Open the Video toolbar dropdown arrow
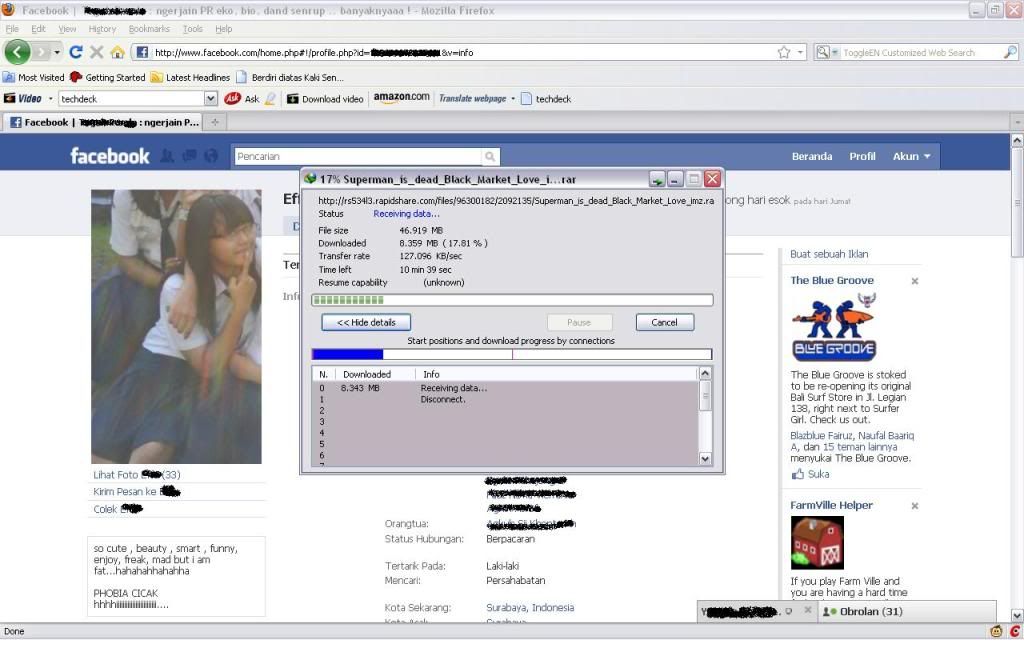This screenshot has width=1024, height=672. [50, 99]
